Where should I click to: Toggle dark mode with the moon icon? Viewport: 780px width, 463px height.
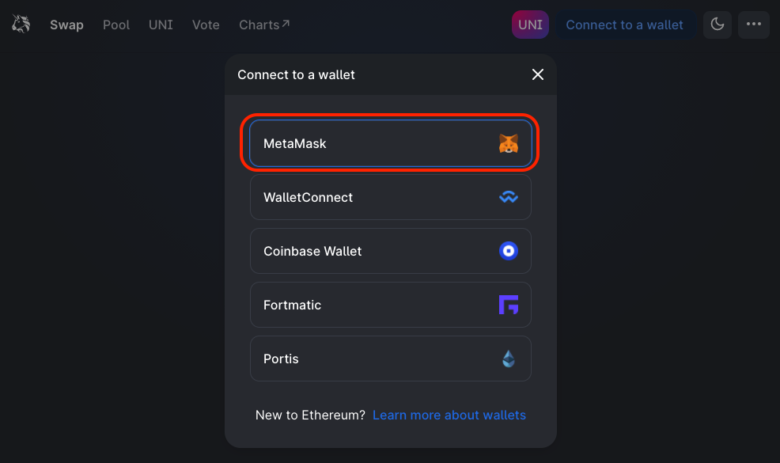click(x=717, y=24)
